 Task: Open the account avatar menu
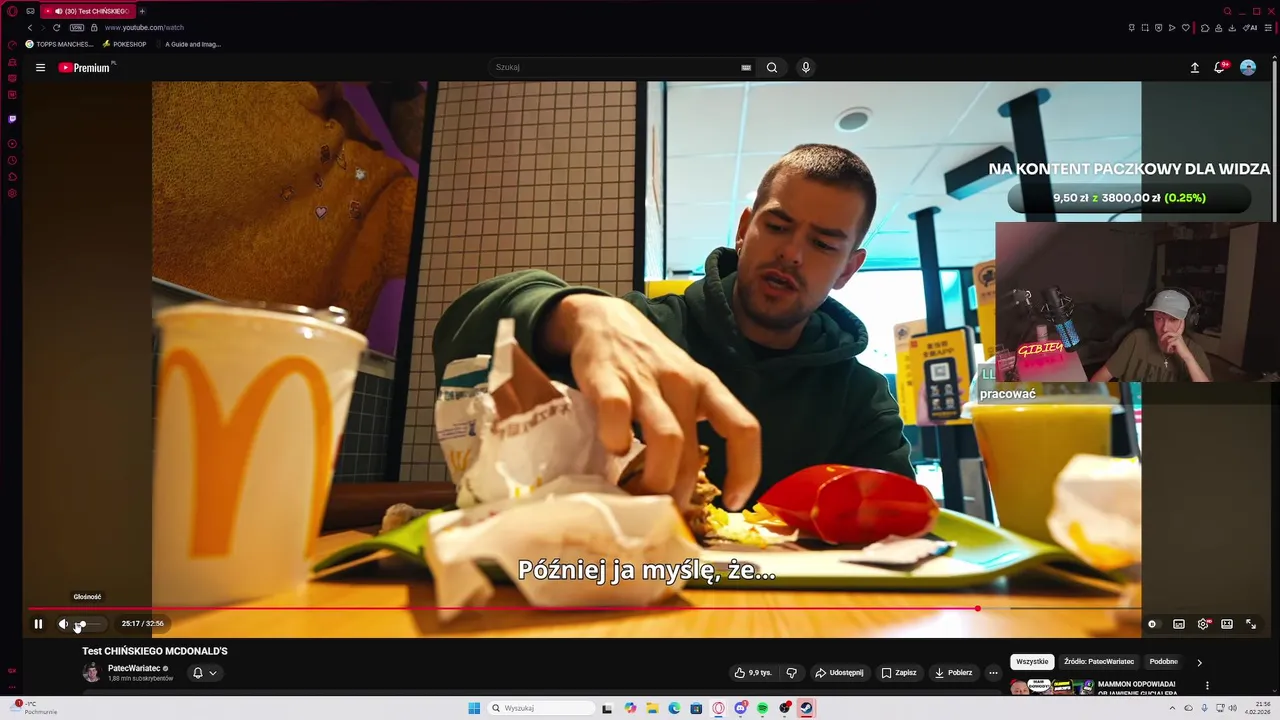coord(1248,68)
